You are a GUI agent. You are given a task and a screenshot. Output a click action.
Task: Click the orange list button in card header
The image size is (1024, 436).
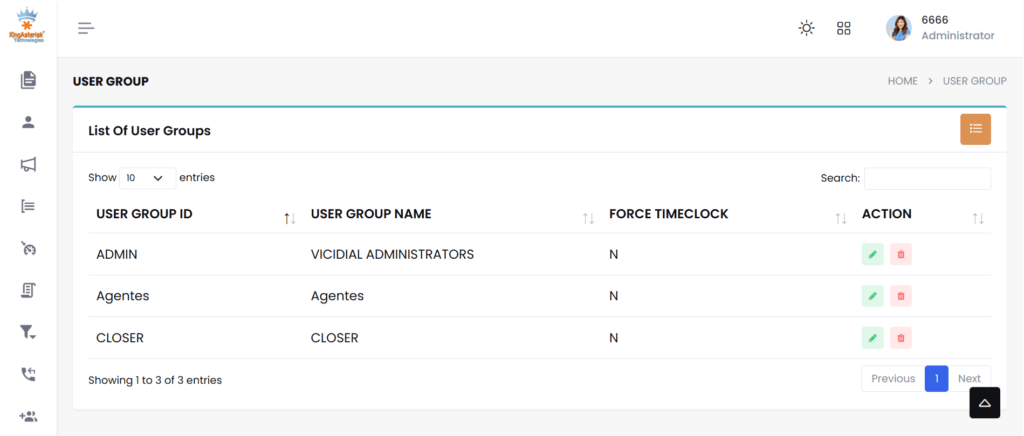point(975,129)
